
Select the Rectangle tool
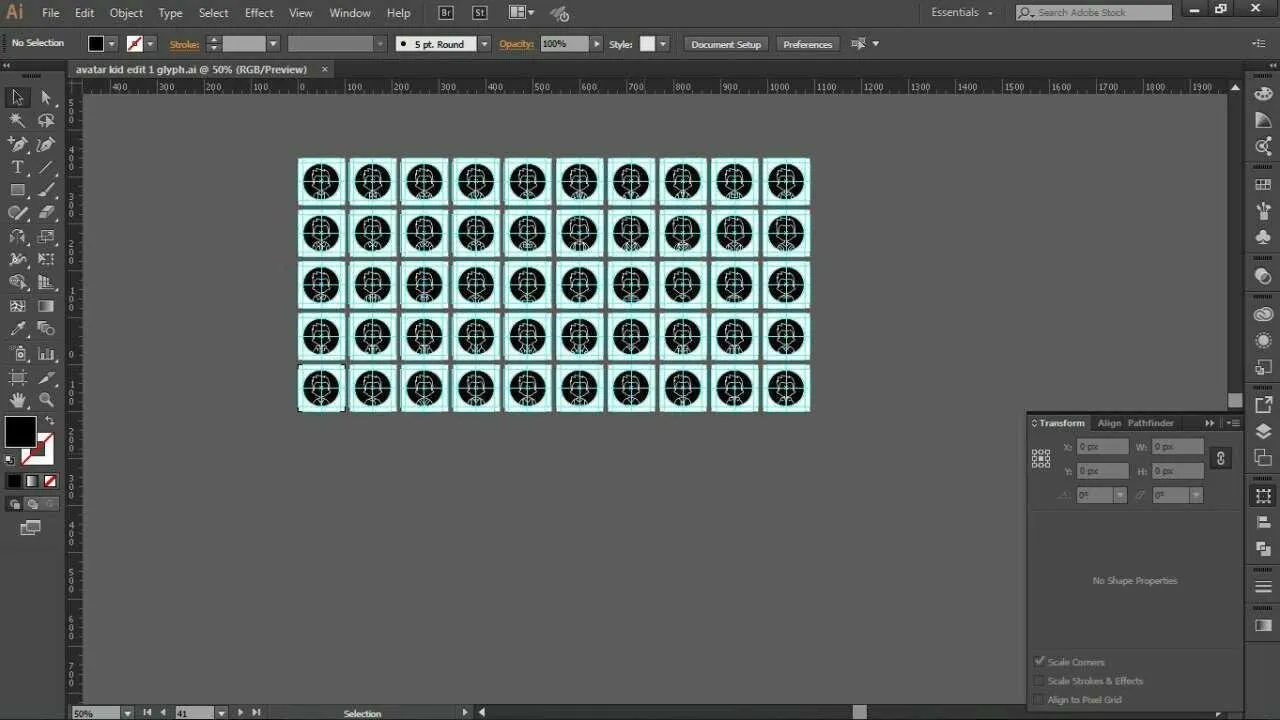[17, 190]
